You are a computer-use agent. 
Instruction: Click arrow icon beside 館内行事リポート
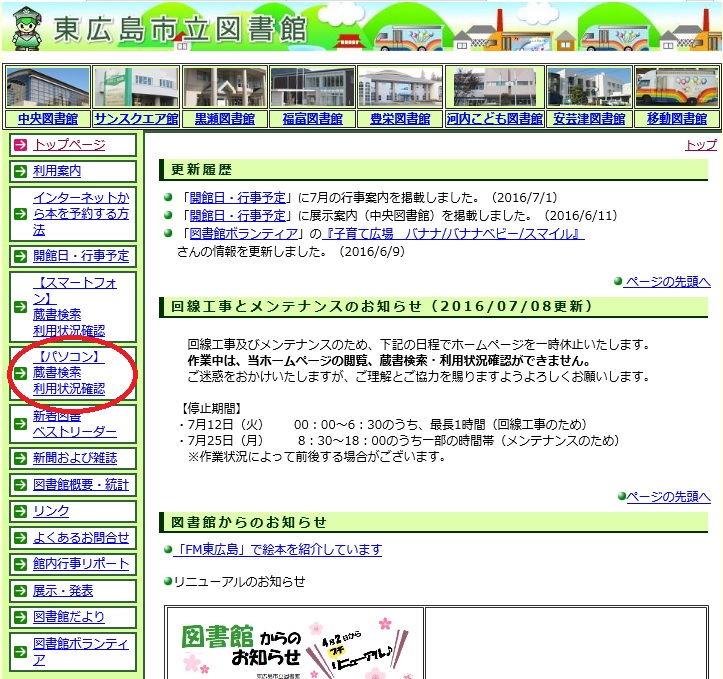[20, 564]
